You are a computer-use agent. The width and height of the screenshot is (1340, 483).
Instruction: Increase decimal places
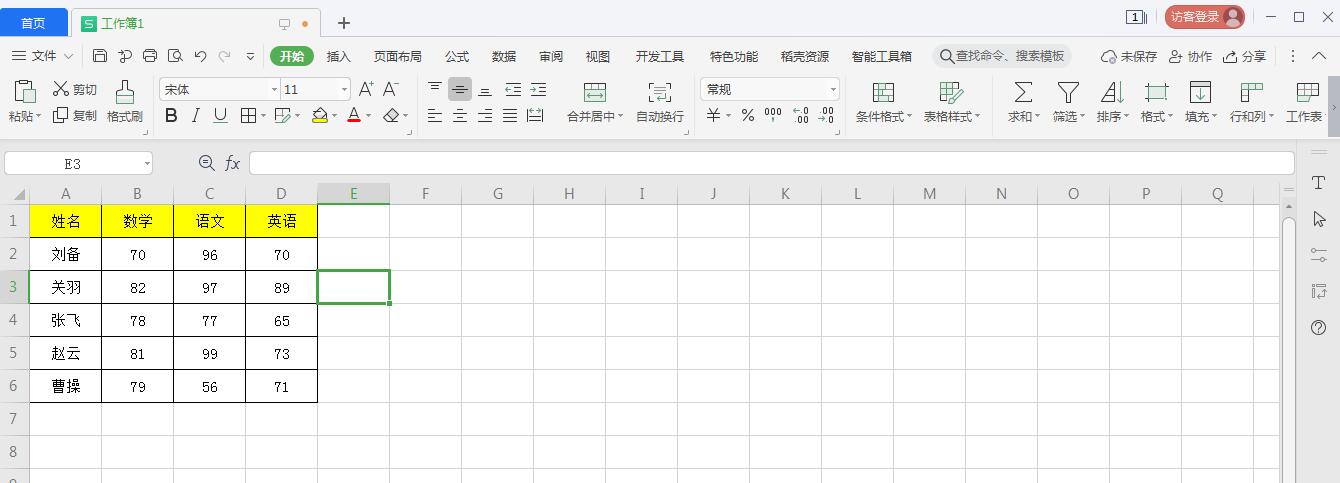pos(800,116)
